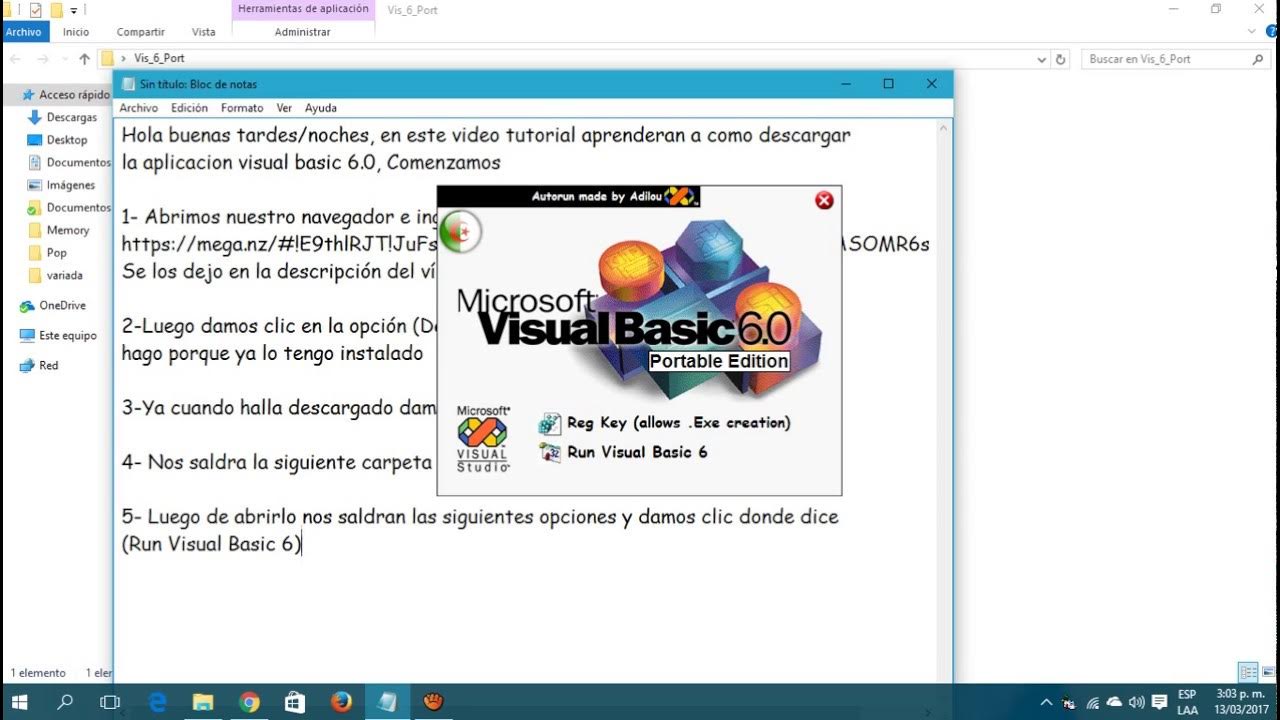The width and height of the screenshot is (1280, 720).
Task: Switch Explorer to details view icon
Action: [x=1248, y=672]
